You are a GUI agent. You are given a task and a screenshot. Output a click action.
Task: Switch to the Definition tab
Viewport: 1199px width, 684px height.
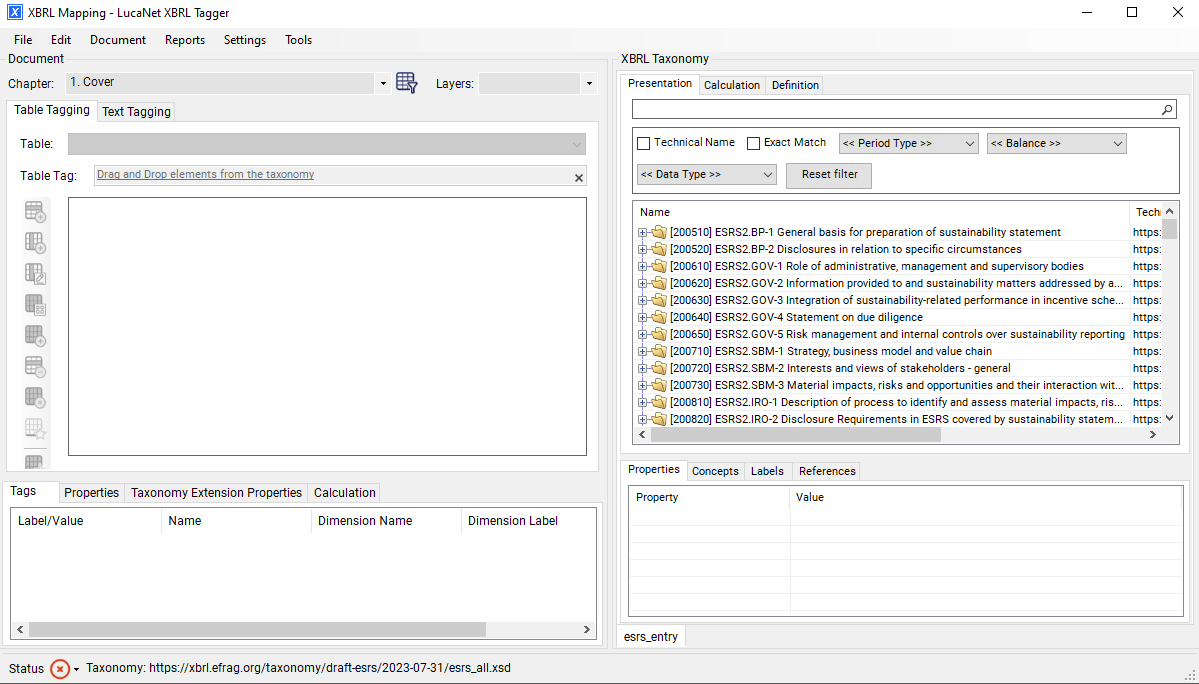pos(794,85)
